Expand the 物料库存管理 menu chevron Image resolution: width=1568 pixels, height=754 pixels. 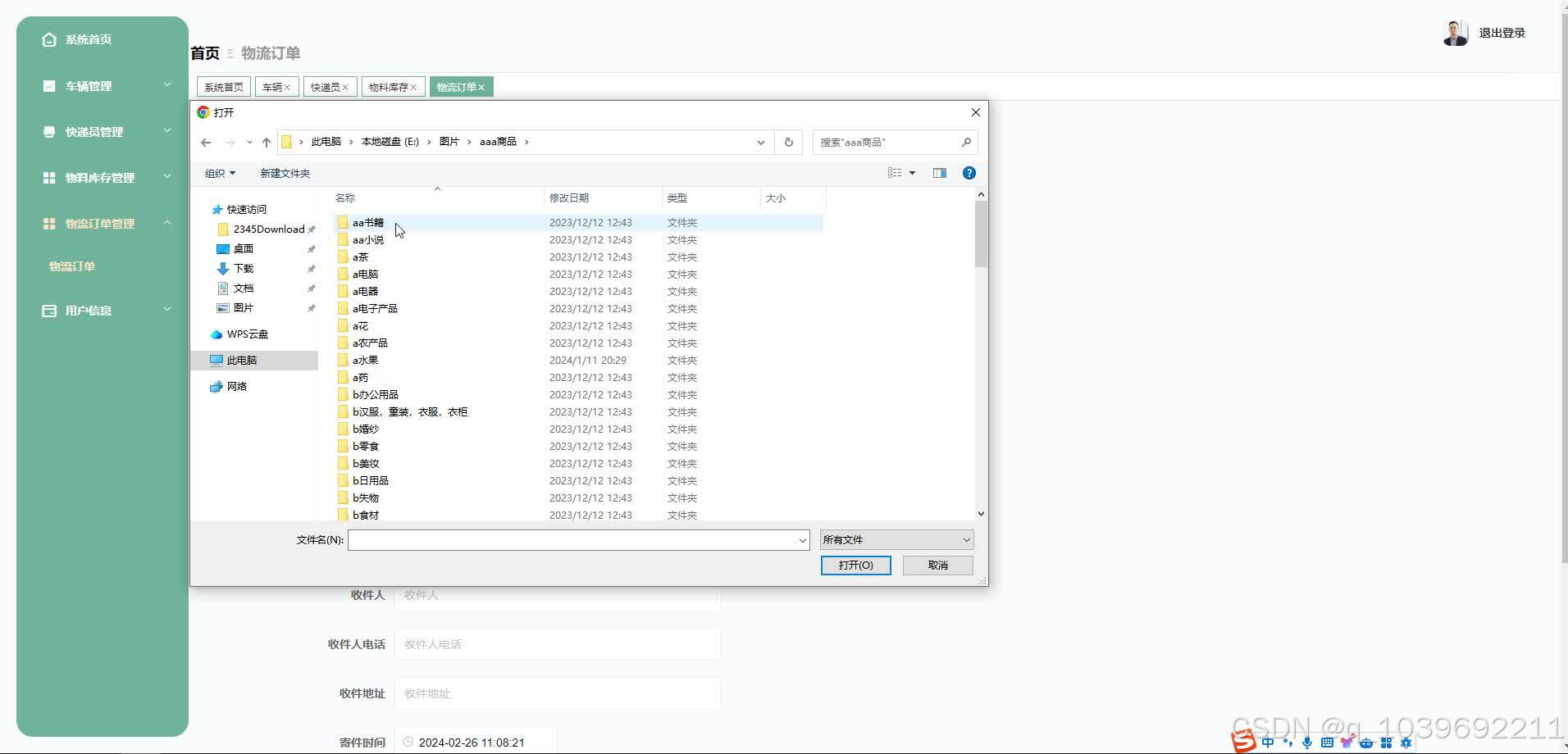(x=167, y=176)
